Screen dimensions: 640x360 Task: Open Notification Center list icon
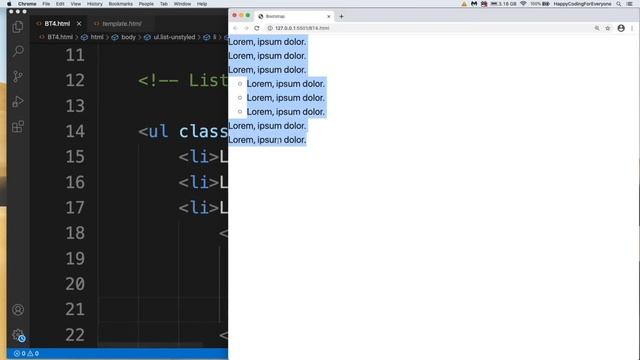630,4
